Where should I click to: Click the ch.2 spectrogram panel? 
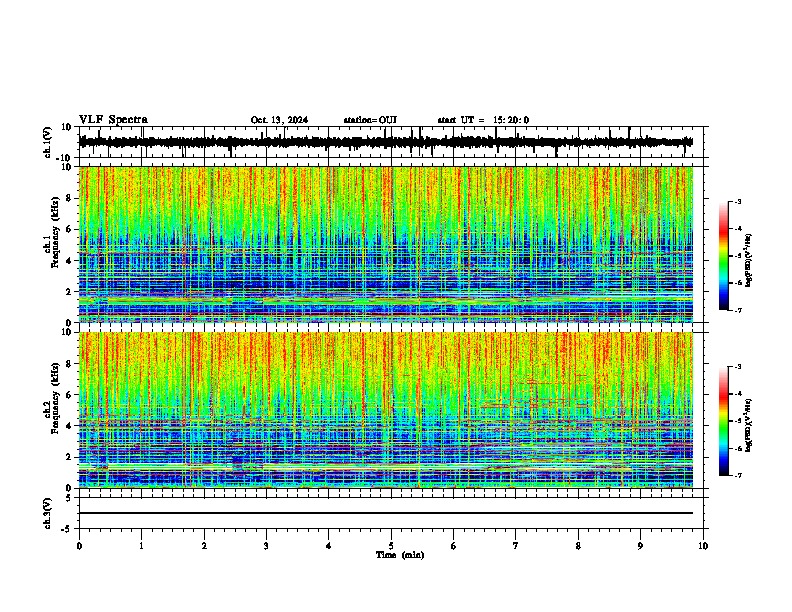click(385, 410)
